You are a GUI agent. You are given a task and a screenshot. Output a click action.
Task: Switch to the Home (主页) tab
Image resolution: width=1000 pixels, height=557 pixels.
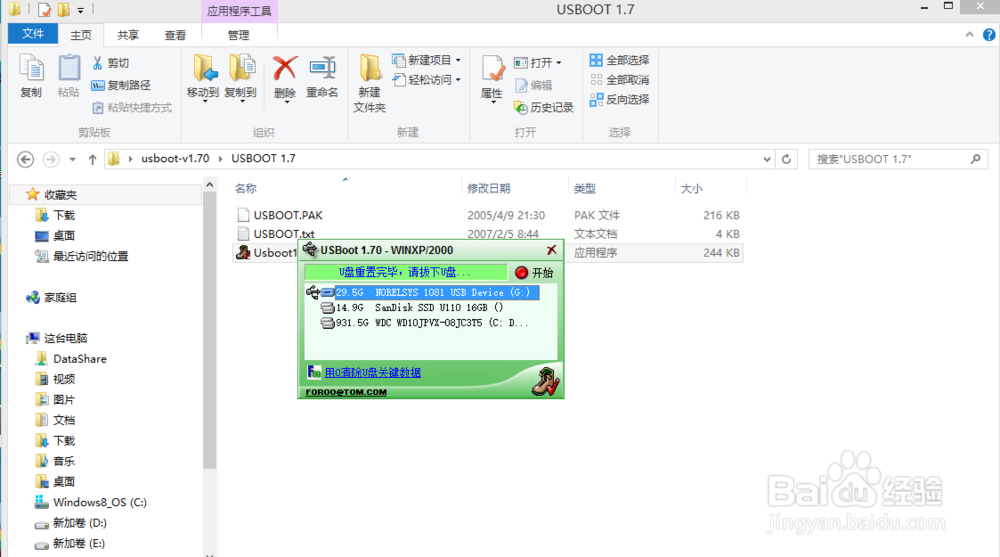click(x=80, y=35)
